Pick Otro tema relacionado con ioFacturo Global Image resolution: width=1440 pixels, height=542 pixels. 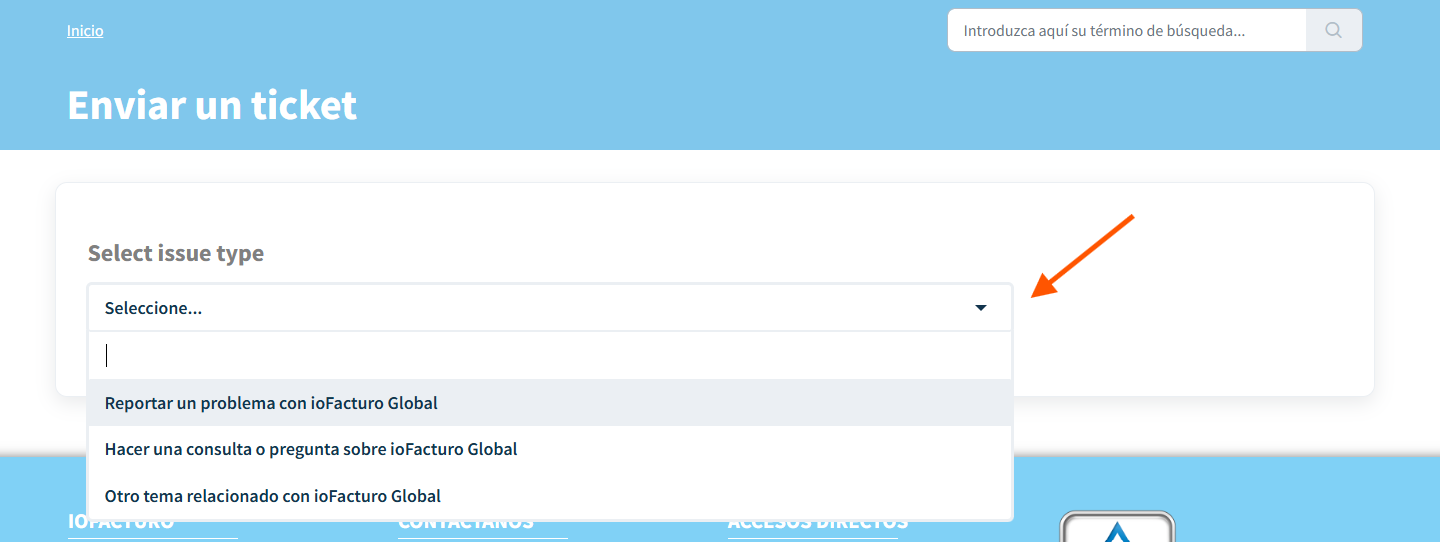coord(550,496)
